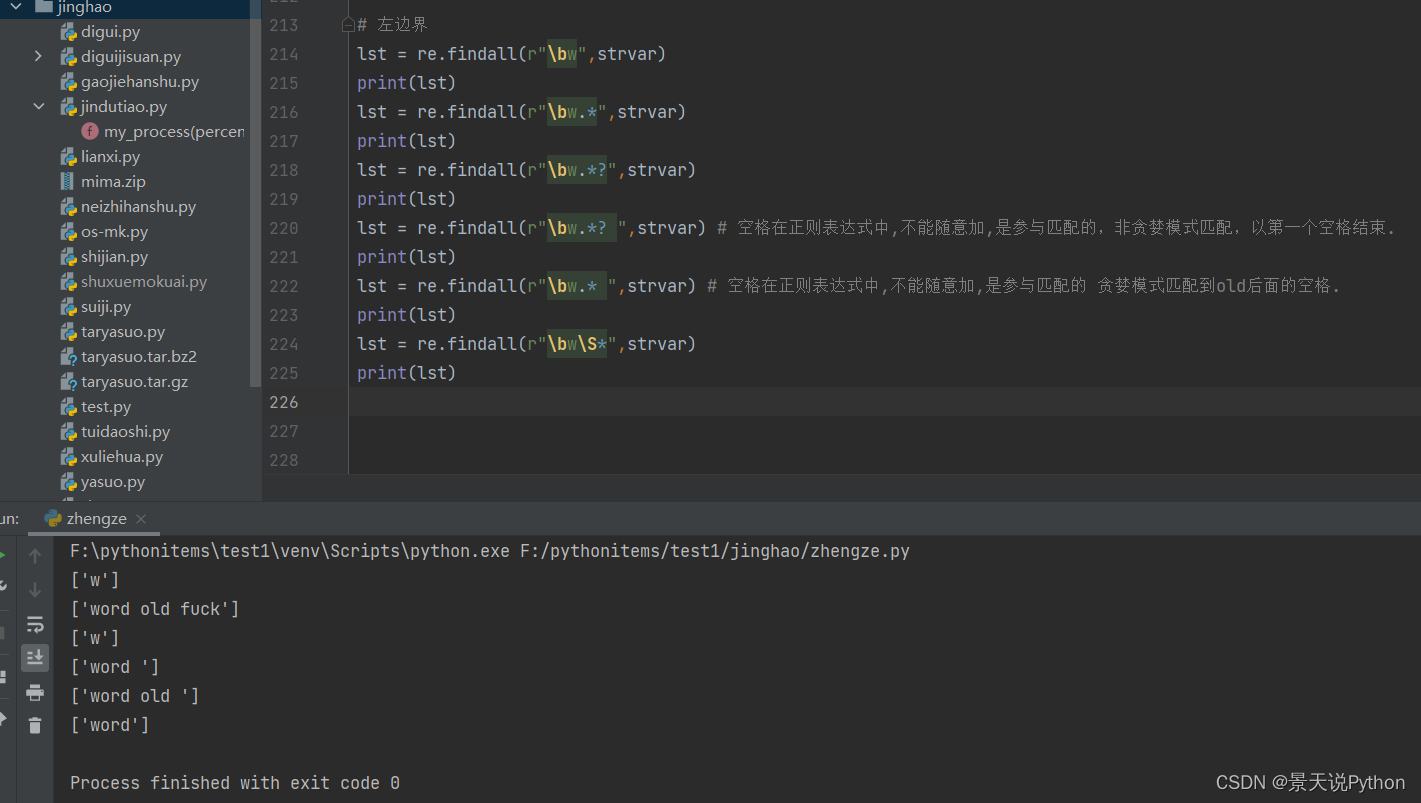Open os-mk.py in the project tree
The image size is (1421, 803).
point(114,232)
